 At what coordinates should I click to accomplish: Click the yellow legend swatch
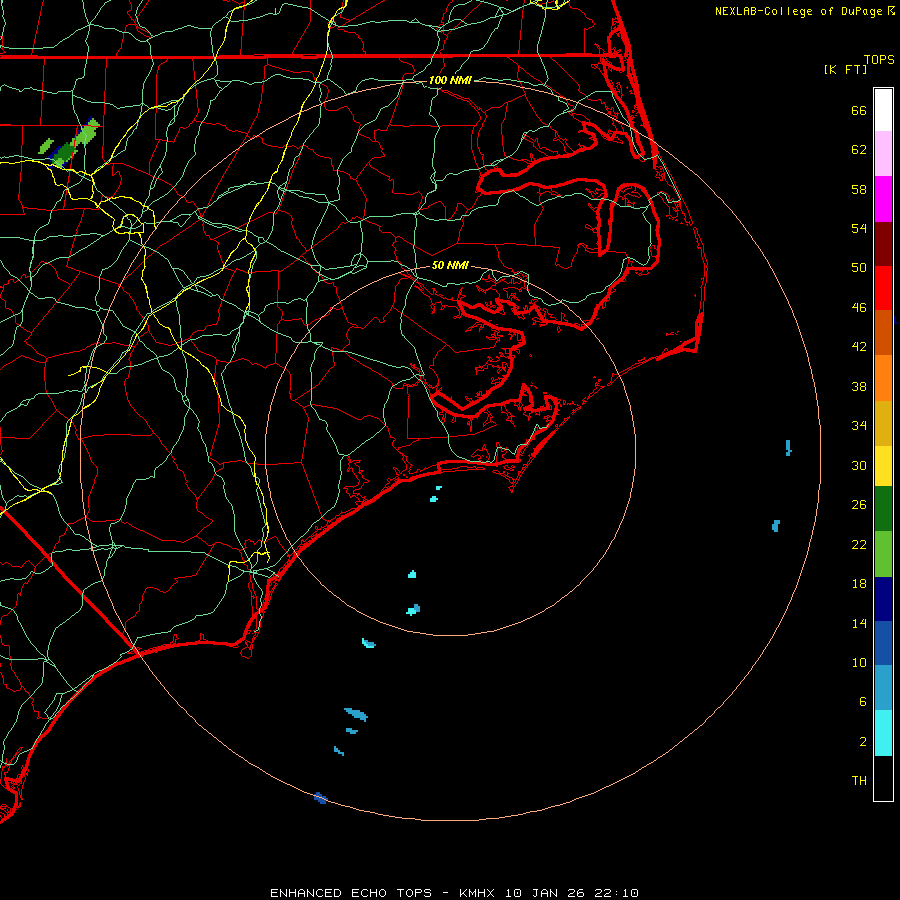coord(883,466)
